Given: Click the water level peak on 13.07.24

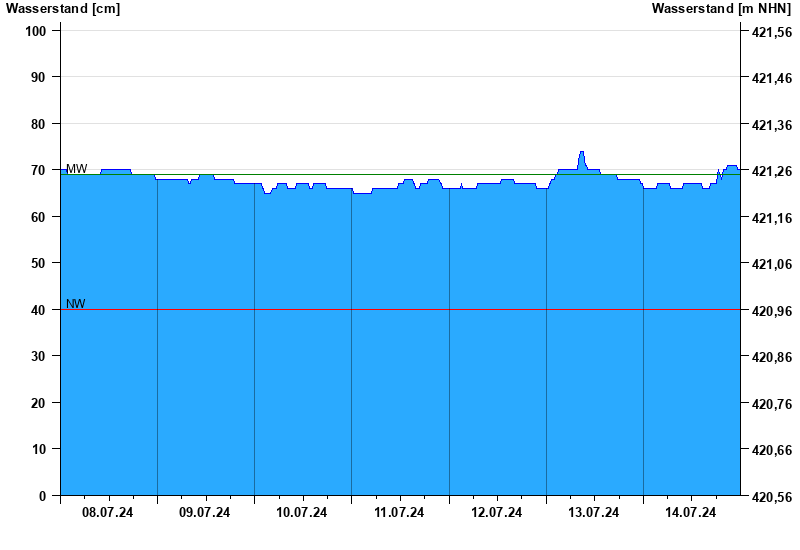Looking at the screenshot, I should [x=582, y=153].
